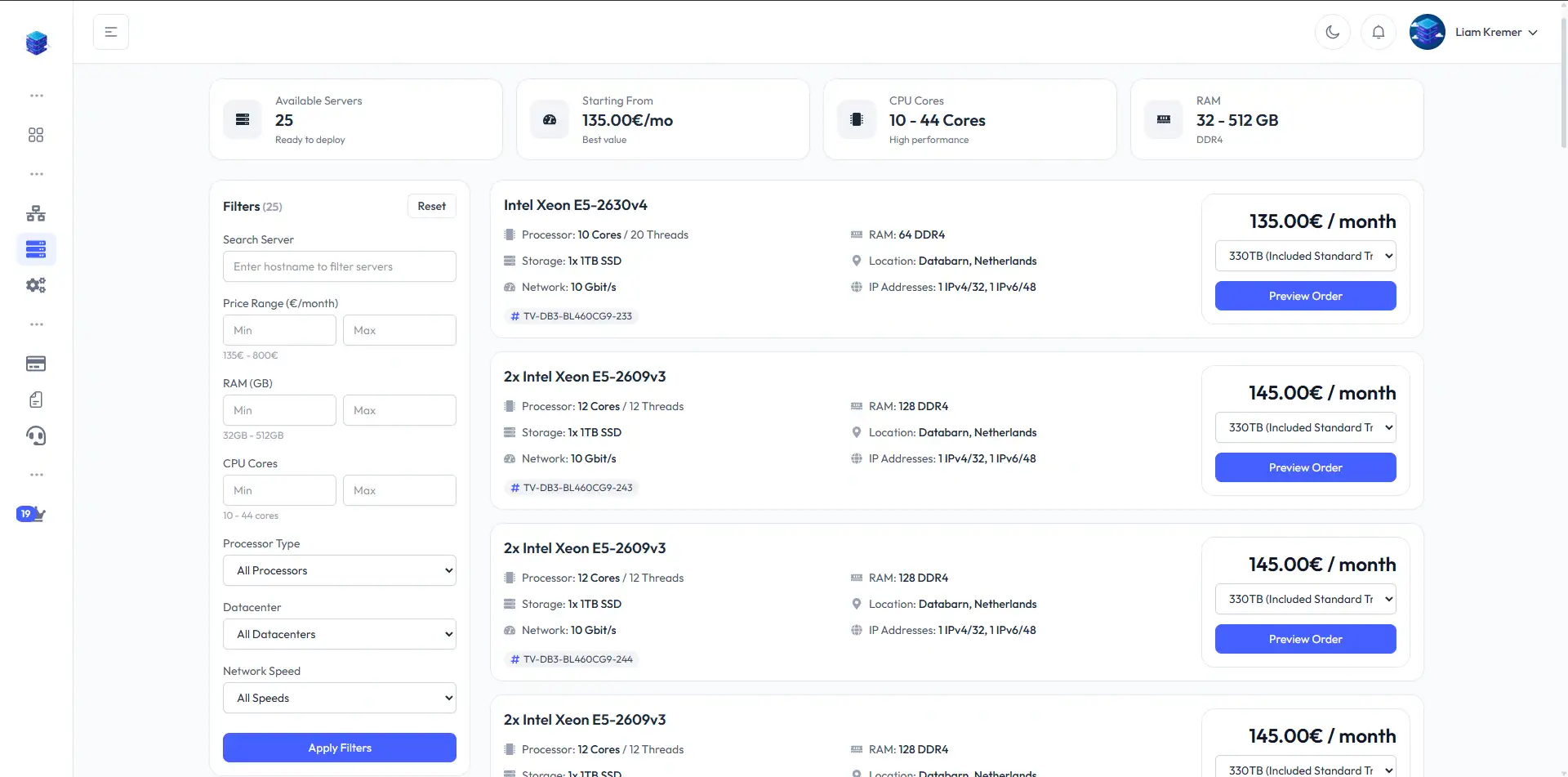Click the highlighted servers icon in sidebar
This screenshot has width=1568, height=777.
[36, 249]
